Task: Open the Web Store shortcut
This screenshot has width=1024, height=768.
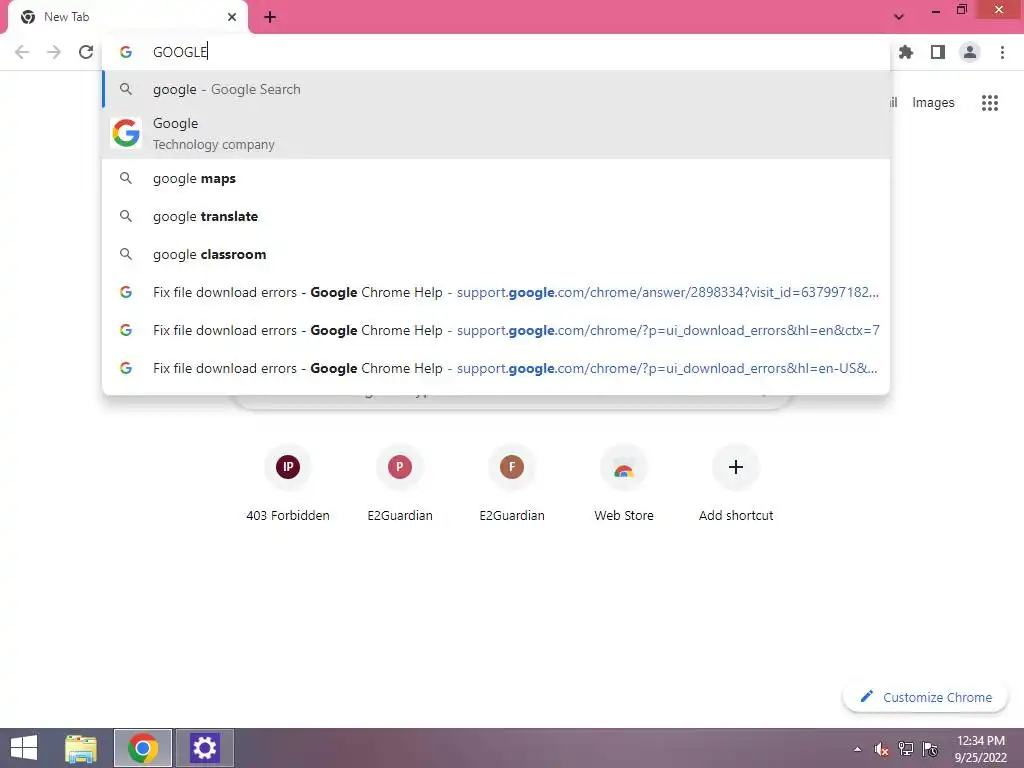Action: tap(624, 483)
